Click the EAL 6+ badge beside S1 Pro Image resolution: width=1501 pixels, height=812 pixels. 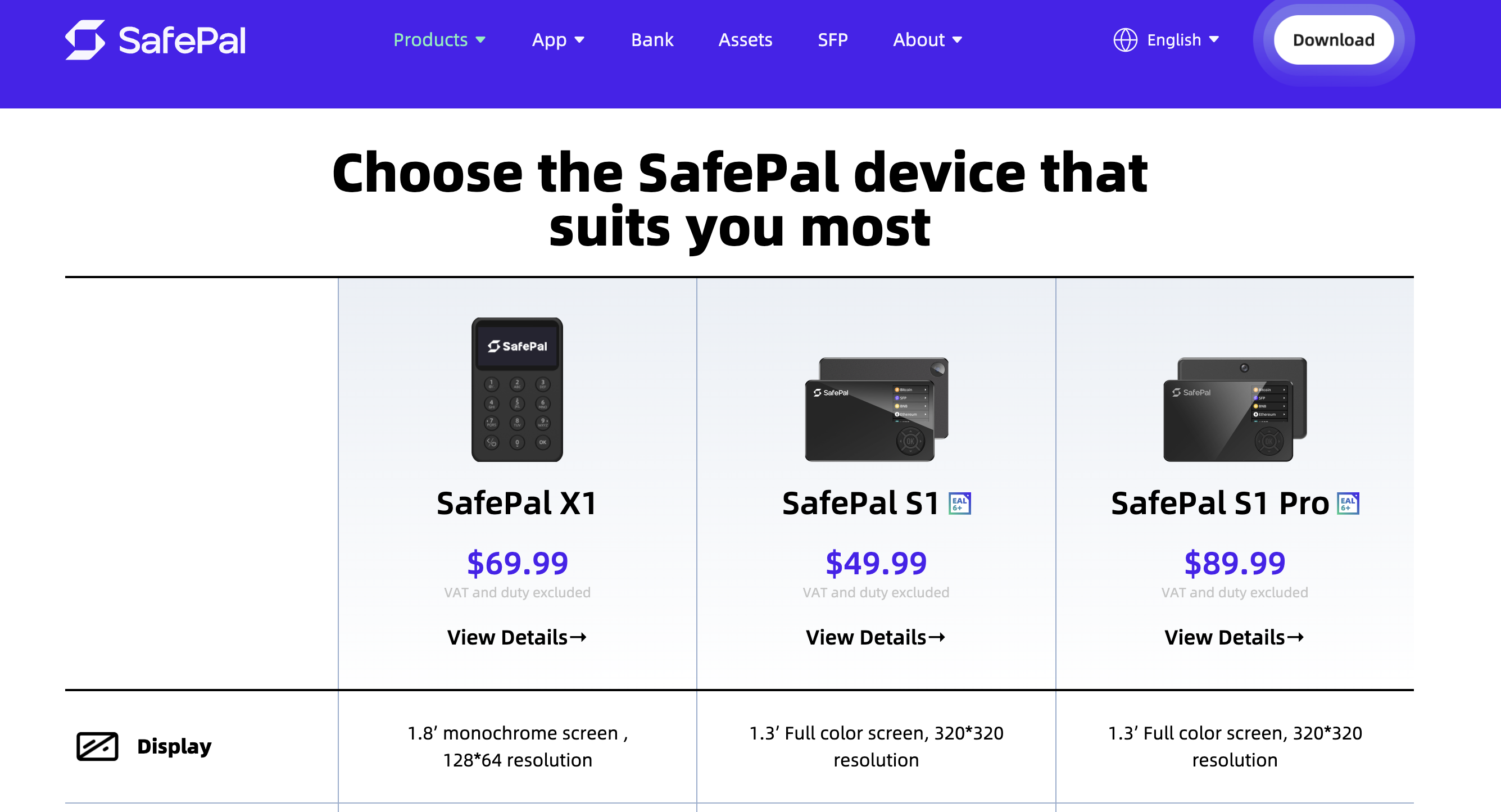[x=1348, y=503]
